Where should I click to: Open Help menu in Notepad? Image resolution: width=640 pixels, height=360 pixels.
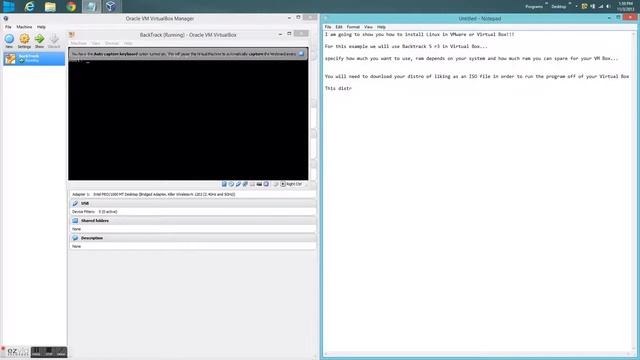(381, 27)
